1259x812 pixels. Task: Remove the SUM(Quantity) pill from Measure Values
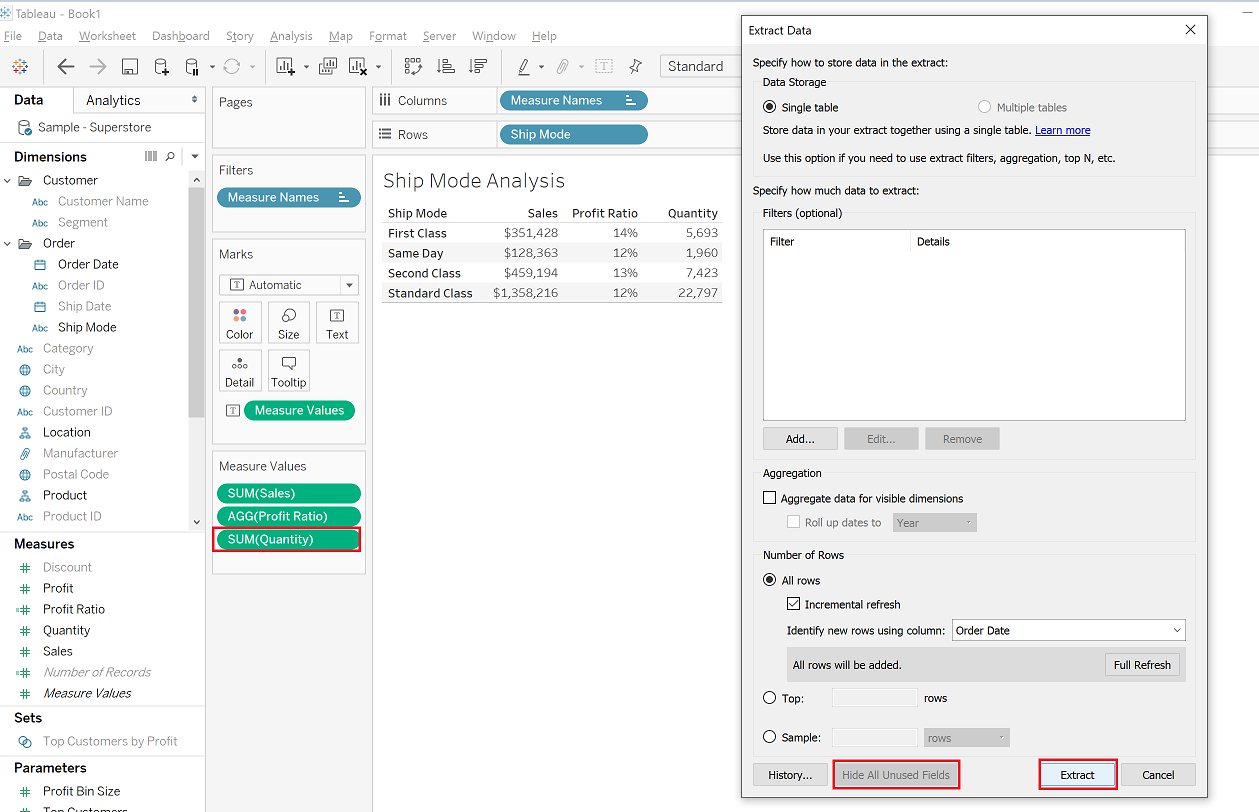pos(287,539)
